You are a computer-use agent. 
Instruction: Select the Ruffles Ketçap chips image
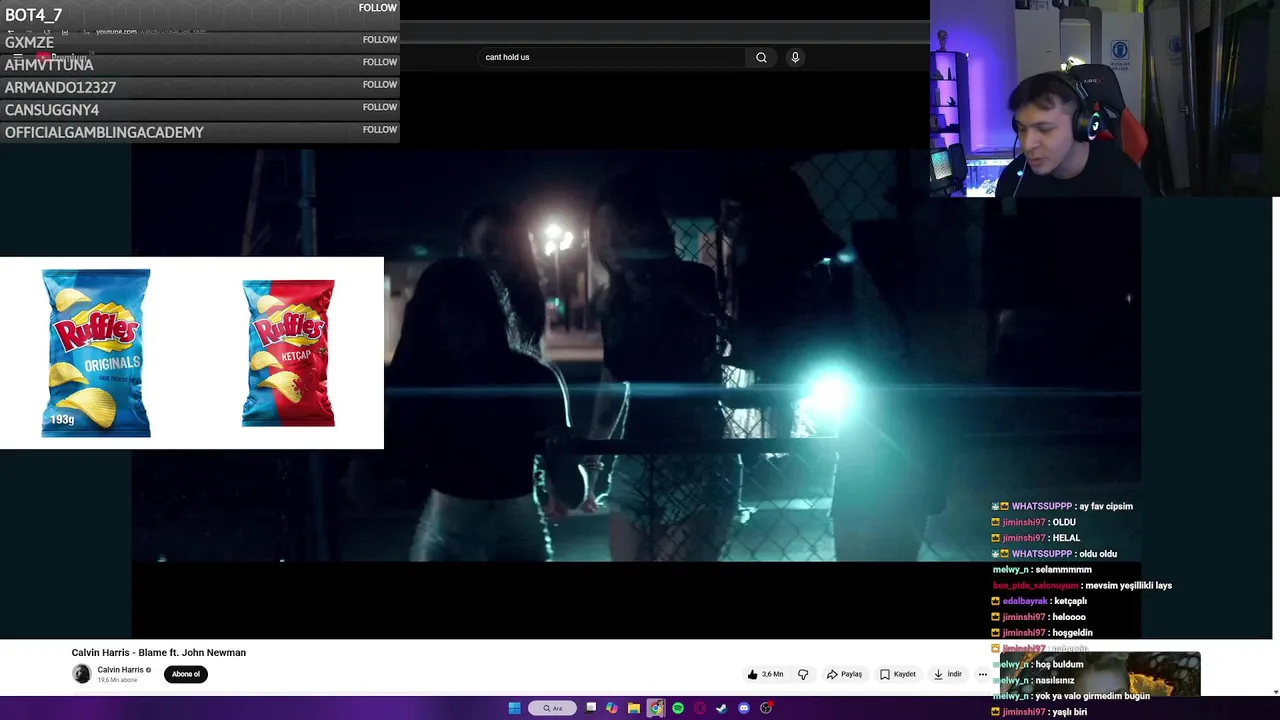[x=288, y=353]
